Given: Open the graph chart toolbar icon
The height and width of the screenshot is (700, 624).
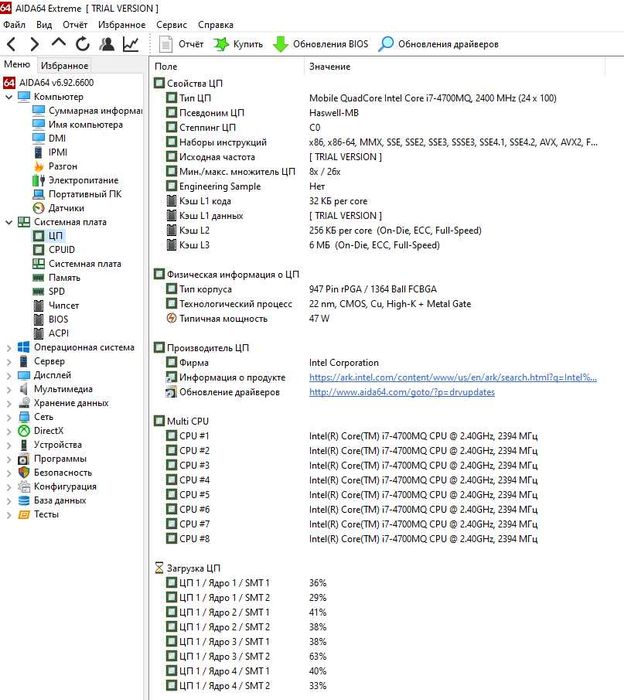Looking at the screenshot, I should 131,44.
